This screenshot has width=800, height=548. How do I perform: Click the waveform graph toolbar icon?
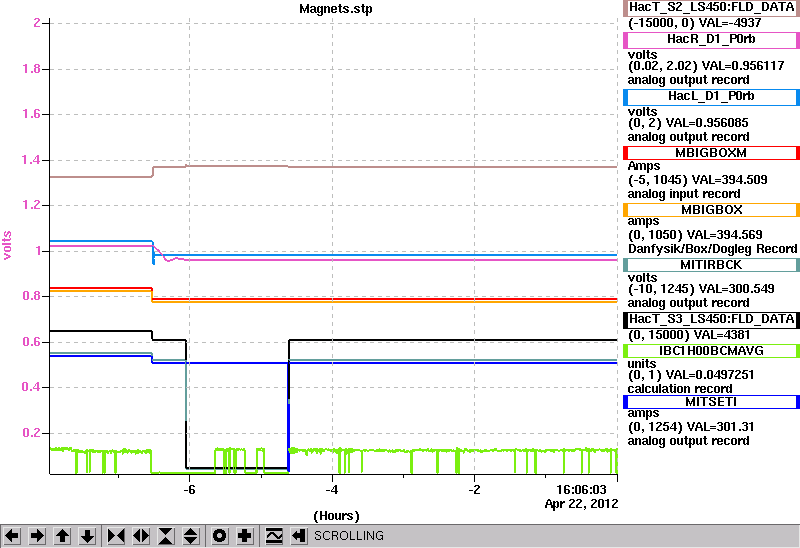tap(274, 536)
